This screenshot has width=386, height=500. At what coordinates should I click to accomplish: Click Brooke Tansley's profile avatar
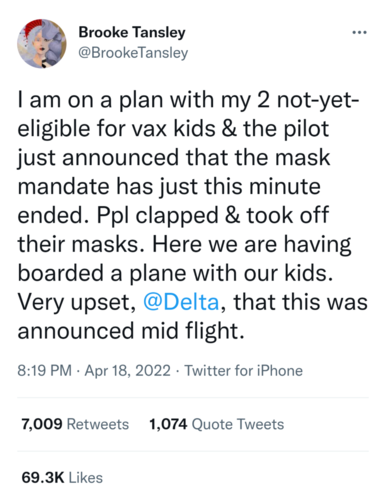pos(42,44)
